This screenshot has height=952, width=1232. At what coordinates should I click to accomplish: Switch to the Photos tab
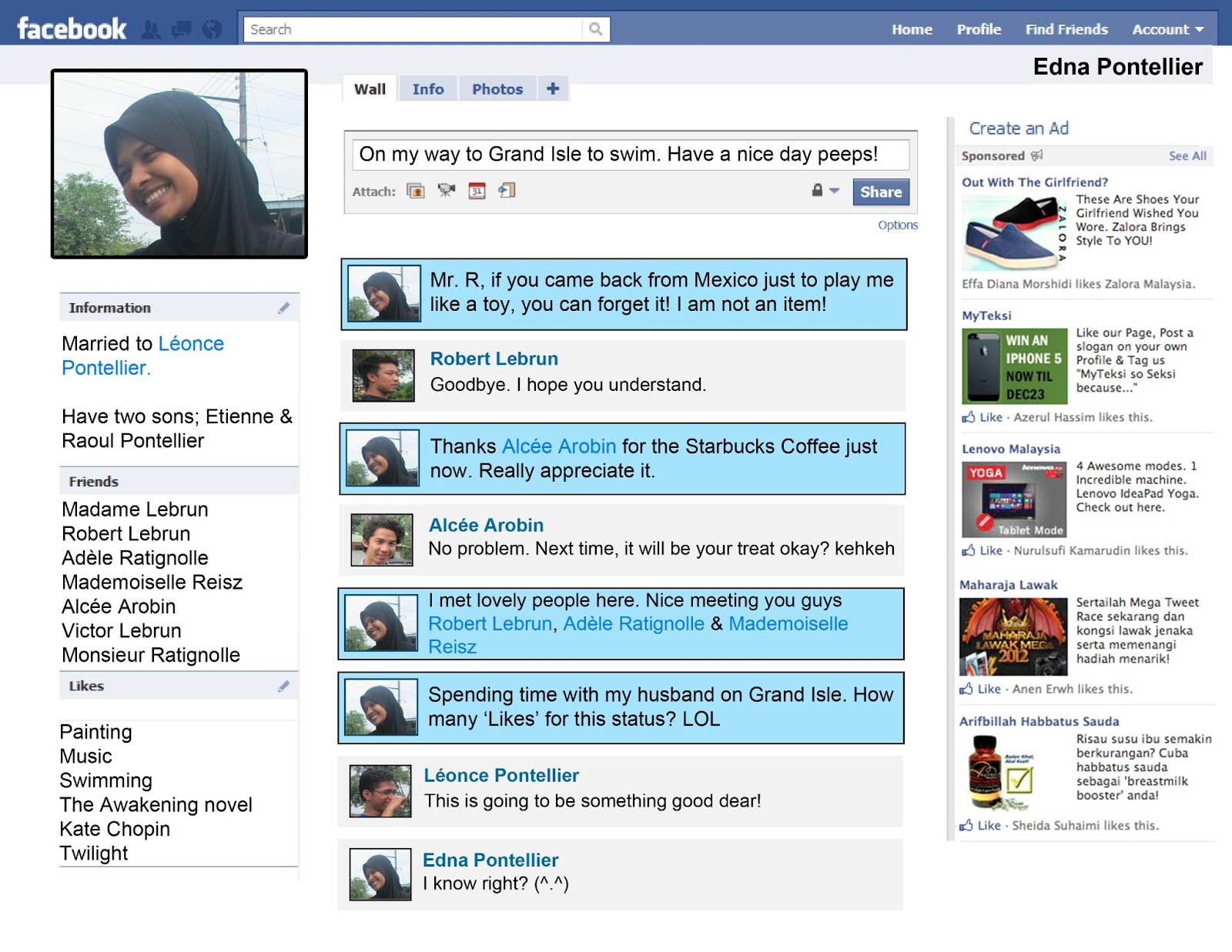coord(497,89)
